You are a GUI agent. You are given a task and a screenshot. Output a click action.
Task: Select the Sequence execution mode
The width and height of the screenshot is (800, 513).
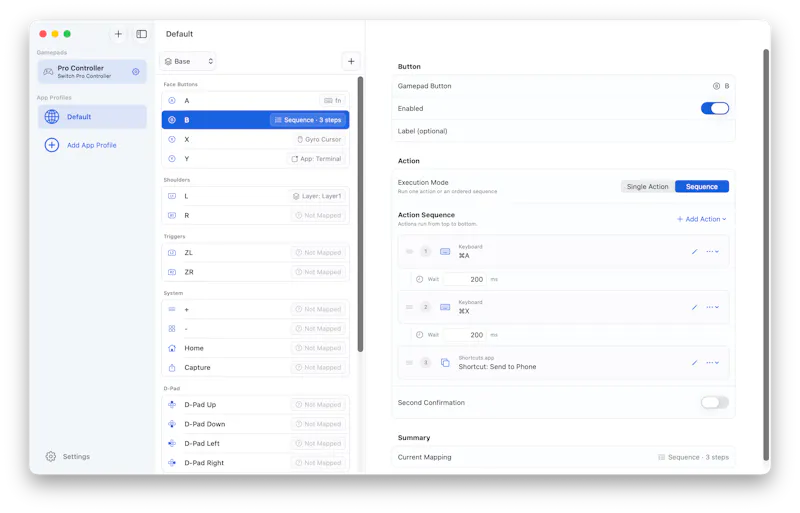702,187
